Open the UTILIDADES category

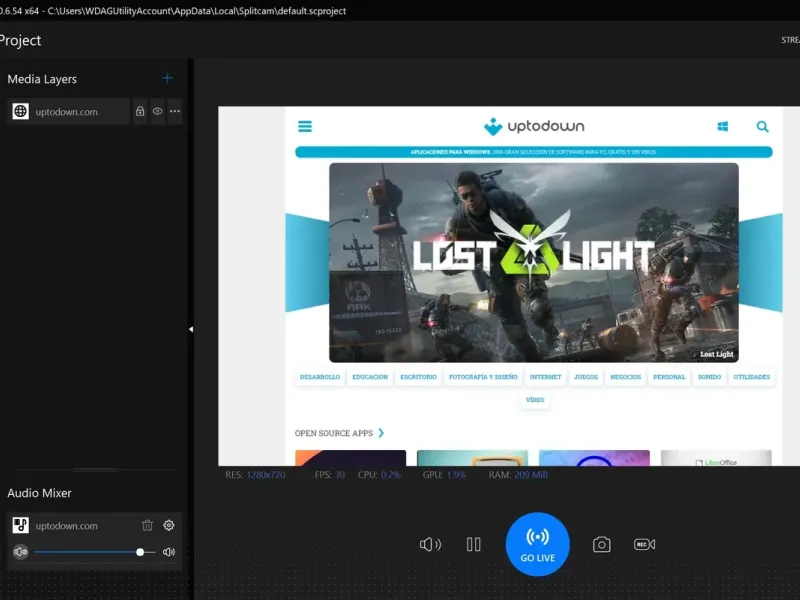752,377
